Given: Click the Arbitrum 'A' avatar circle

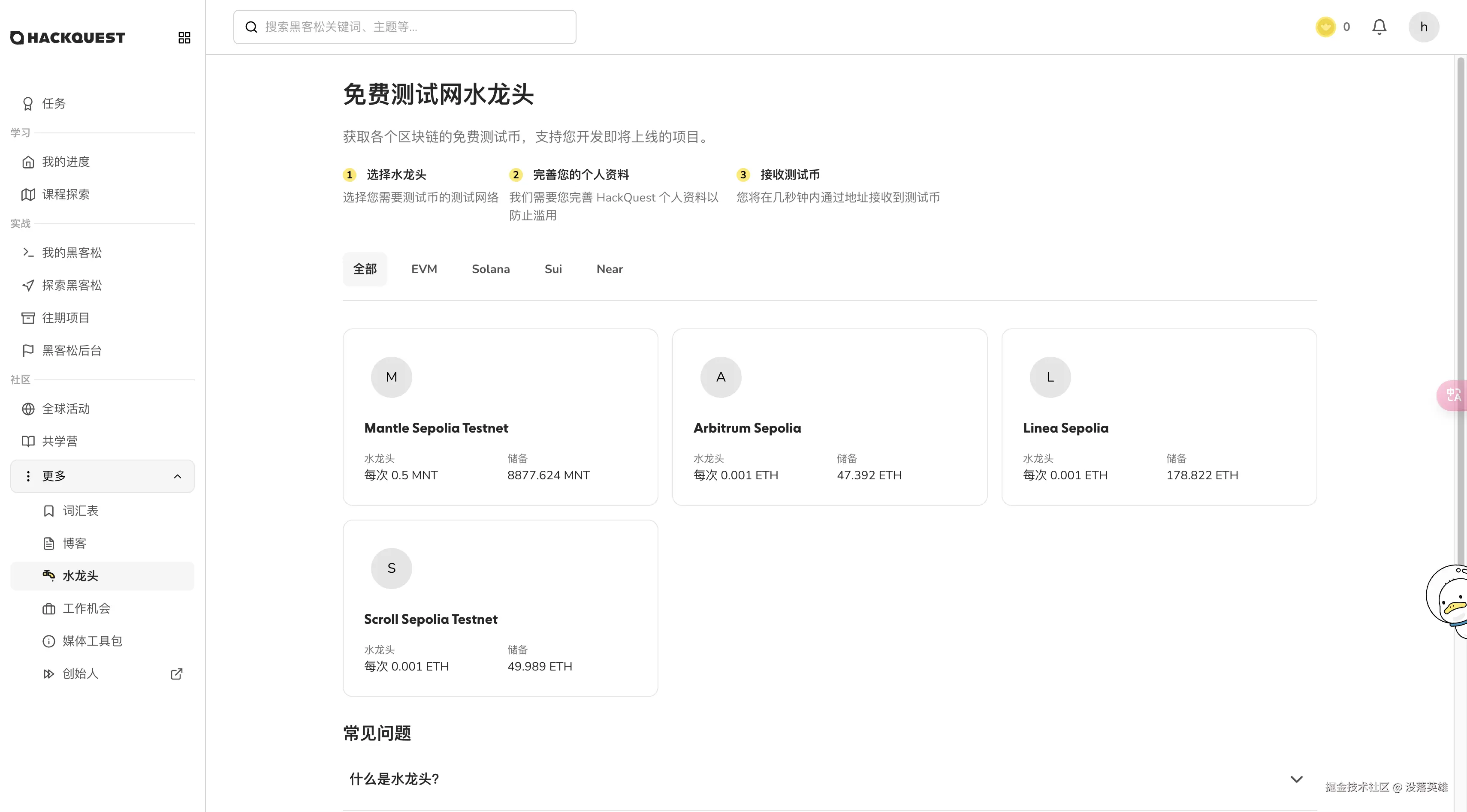Looking at the screenshot, I should (721, 377).
